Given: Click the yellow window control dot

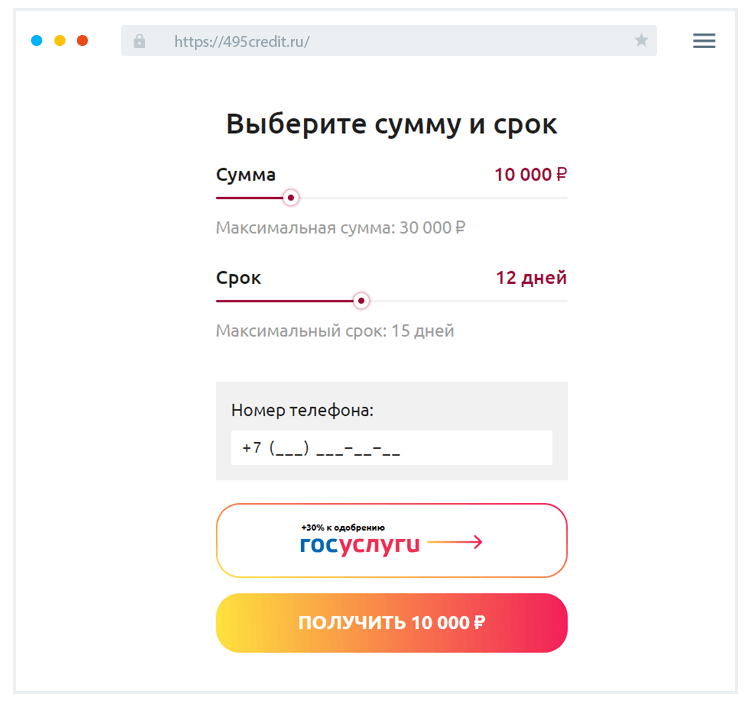Looking at the screenshot, I should coord(60,41).
